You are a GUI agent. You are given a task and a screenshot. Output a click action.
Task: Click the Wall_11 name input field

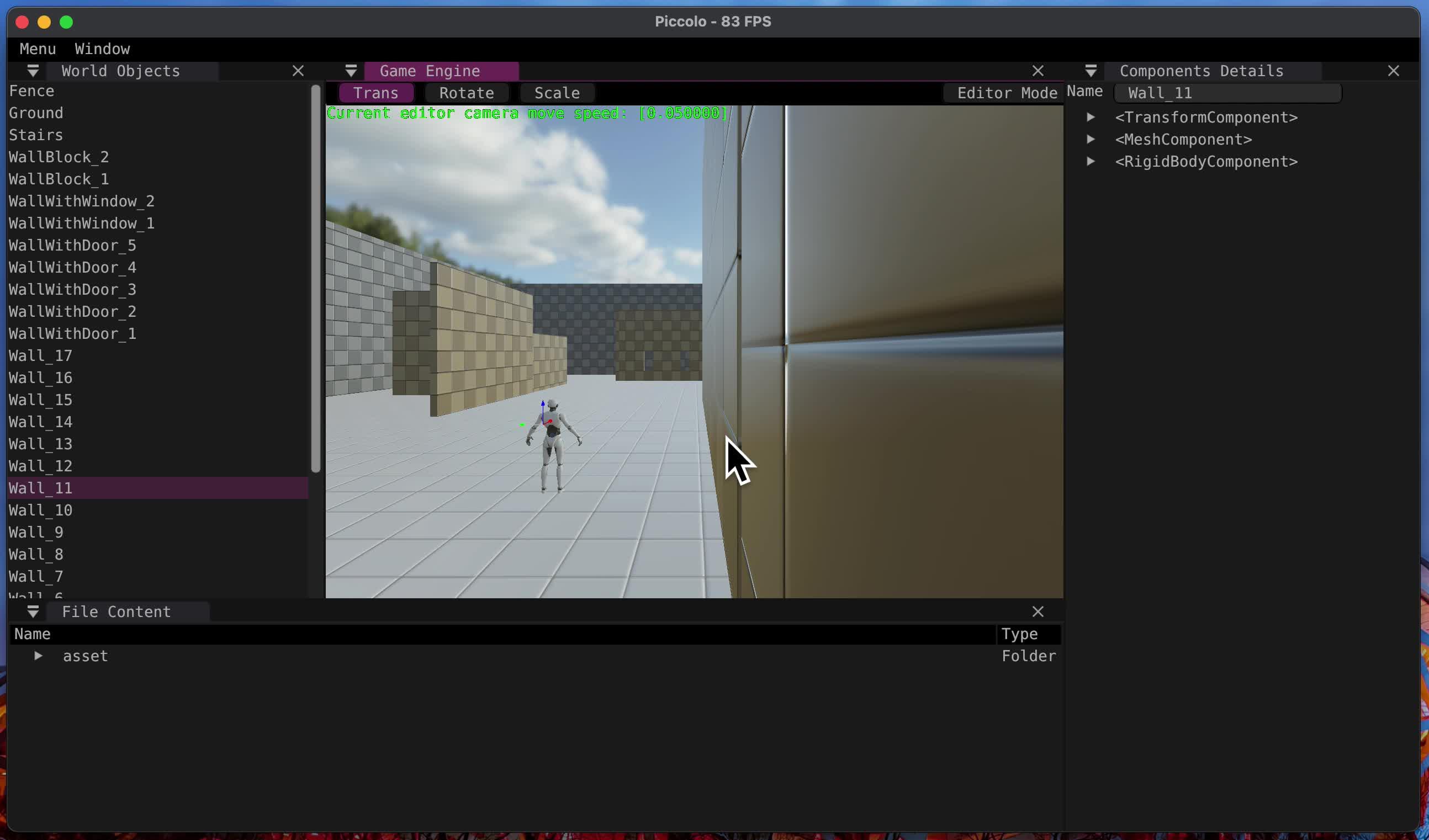[1227, 93]
